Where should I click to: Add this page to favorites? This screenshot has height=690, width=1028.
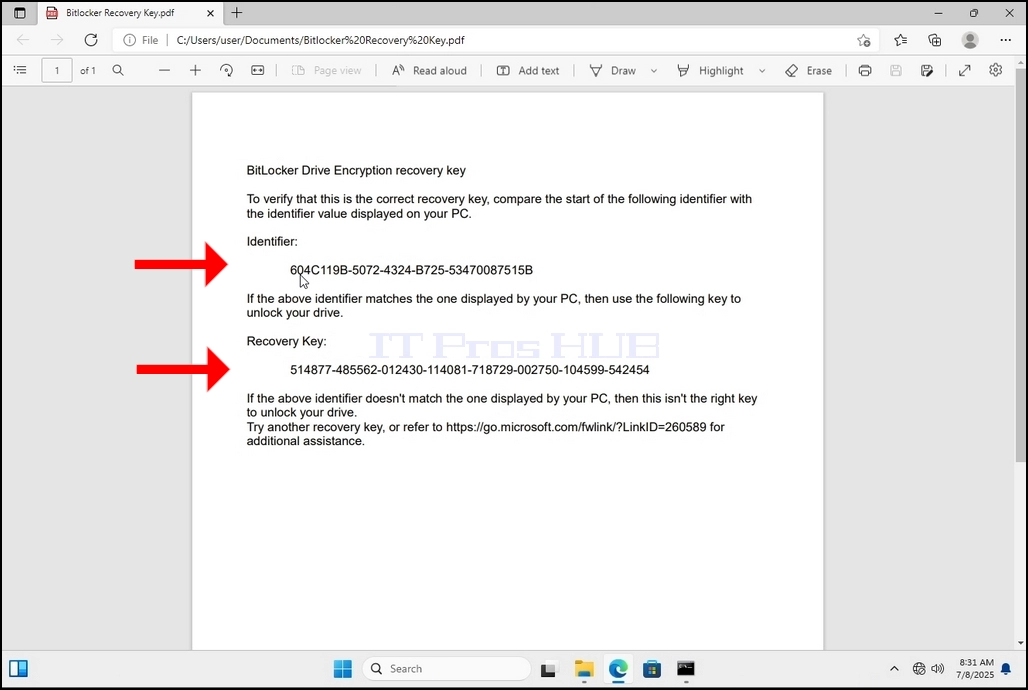863,40
